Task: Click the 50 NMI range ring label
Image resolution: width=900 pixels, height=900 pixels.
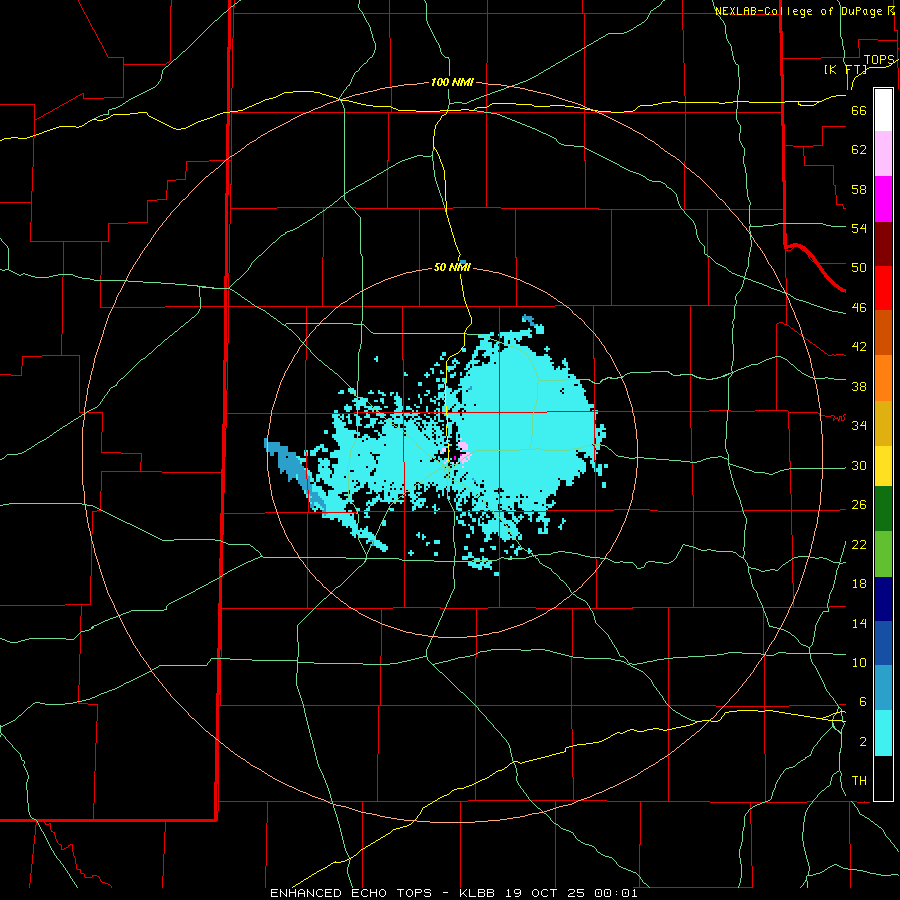Action: pyautogui.click(x=452, y=267)
